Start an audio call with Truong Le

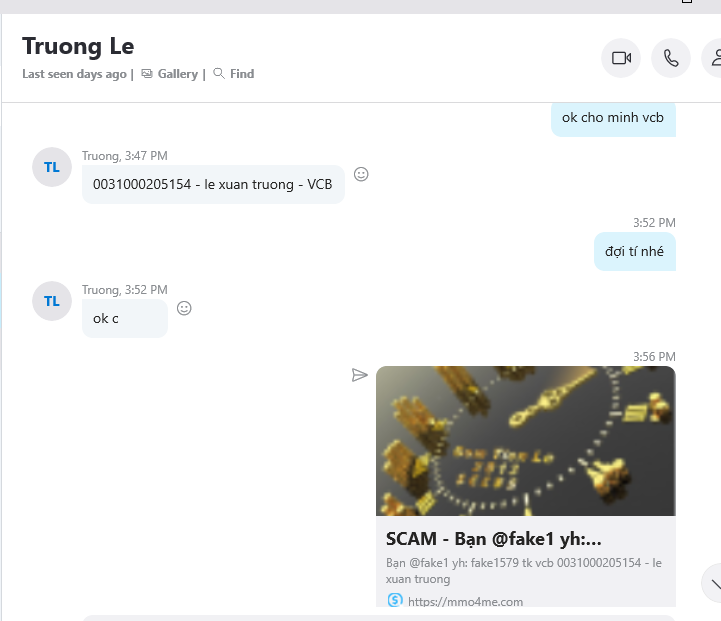671,58
